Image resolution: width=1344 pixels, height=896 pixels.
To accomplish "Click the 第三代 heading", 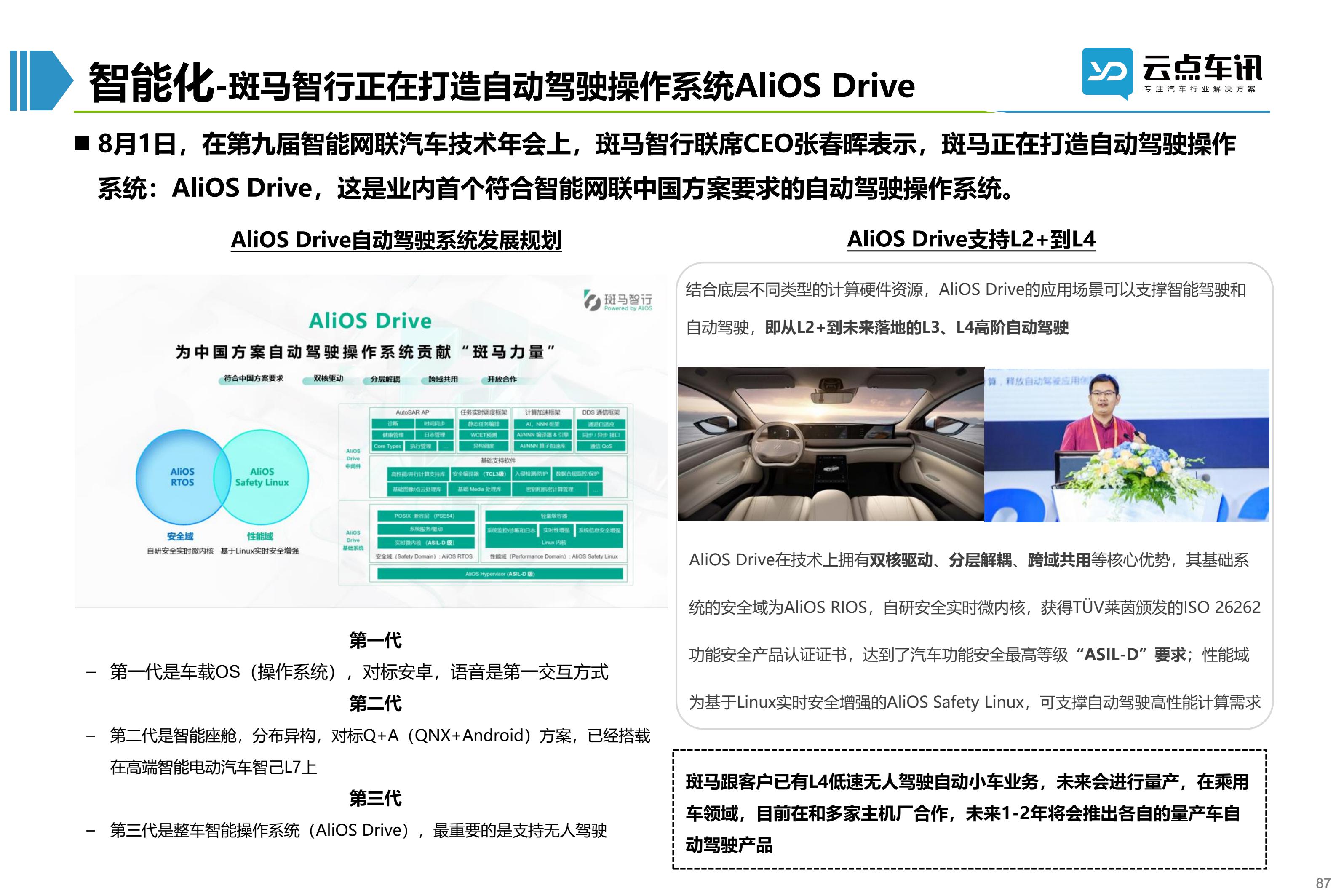I will pos(375,798).
